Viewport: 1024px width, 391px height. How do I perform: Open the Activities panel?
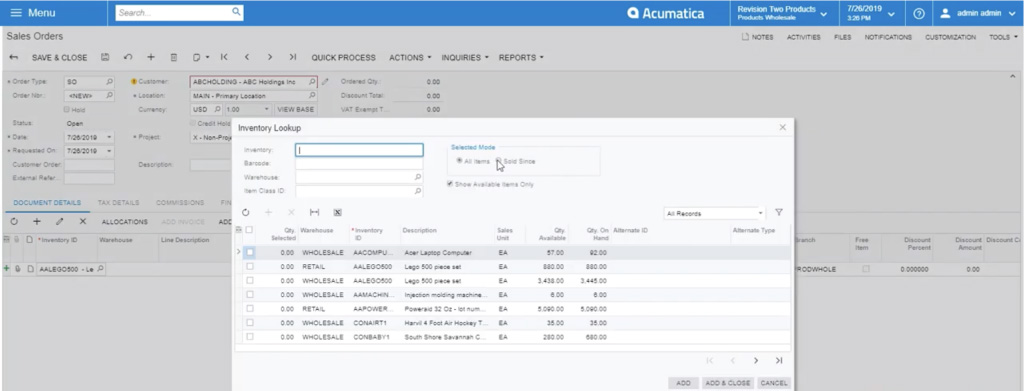point(804,37)
